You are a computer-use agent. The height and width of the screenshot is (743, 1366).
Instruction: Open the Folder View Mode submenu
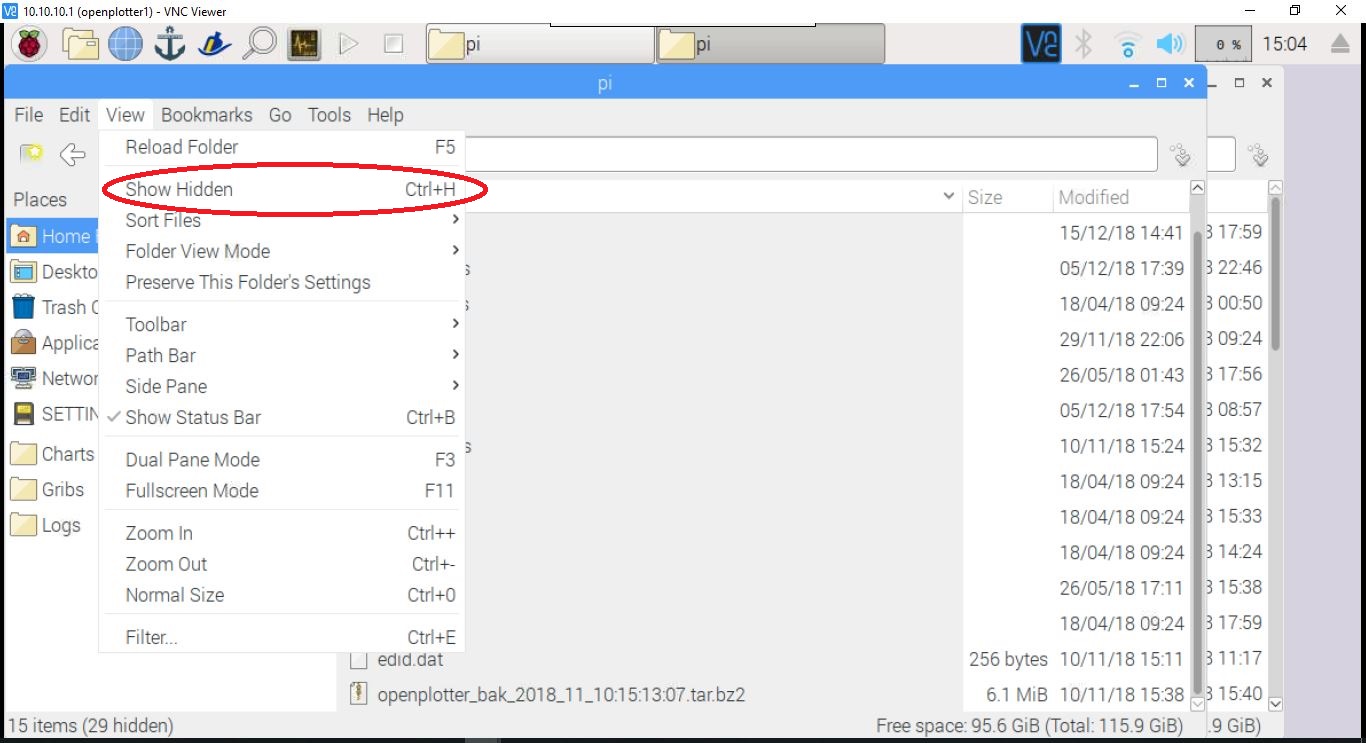click(x=197, y=251)
